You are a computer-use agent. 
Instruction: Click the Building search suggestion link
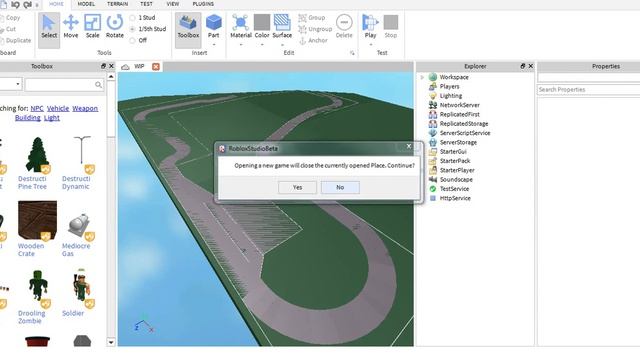pyautogui.click(x=28, y=118)
